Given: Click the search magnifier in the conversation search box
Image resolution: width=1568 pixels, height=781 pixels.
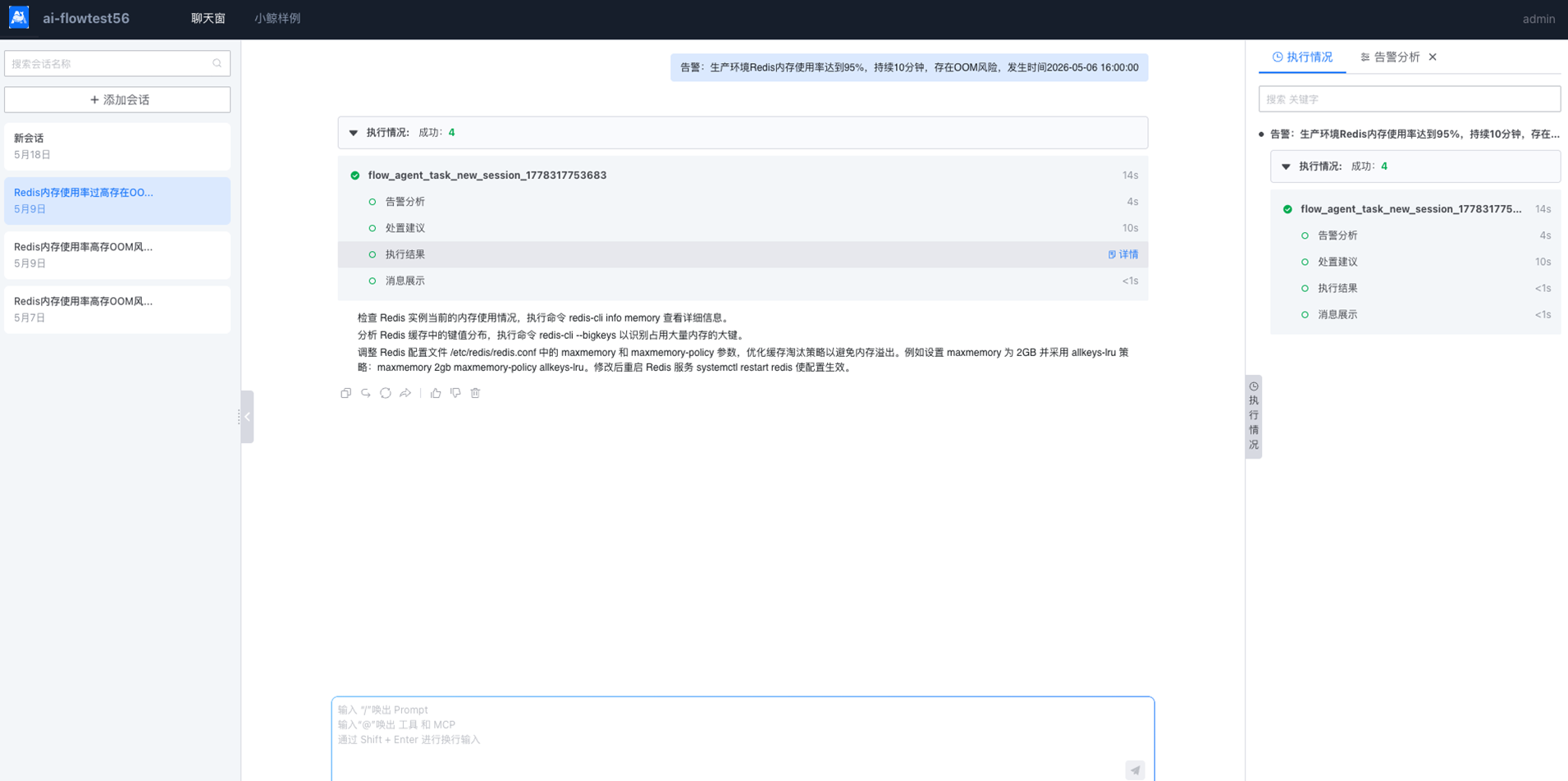Looking at the screenshot, I should 217,63.
